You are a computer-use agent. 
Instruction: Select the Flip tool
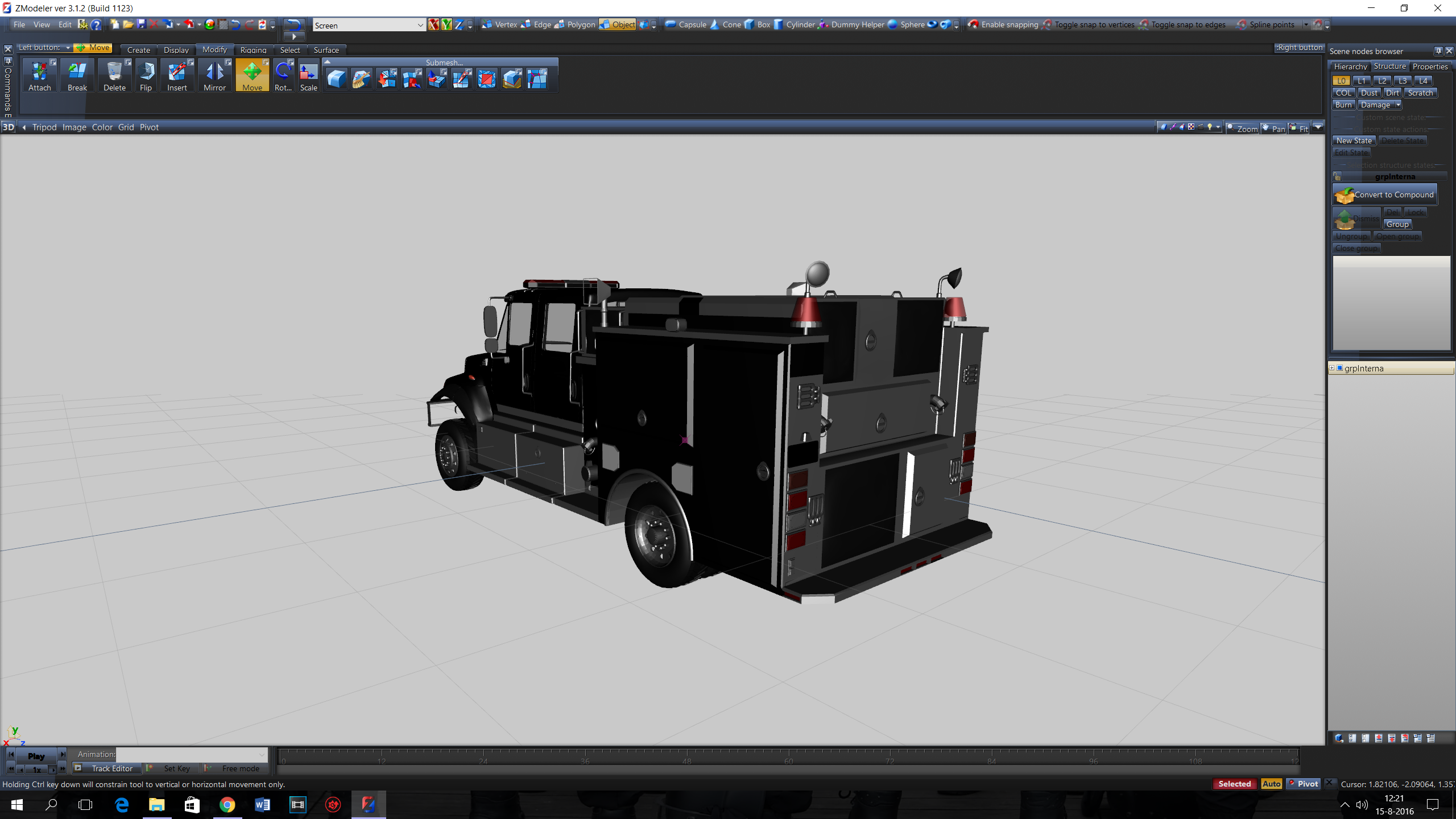[x=146, y=76]
